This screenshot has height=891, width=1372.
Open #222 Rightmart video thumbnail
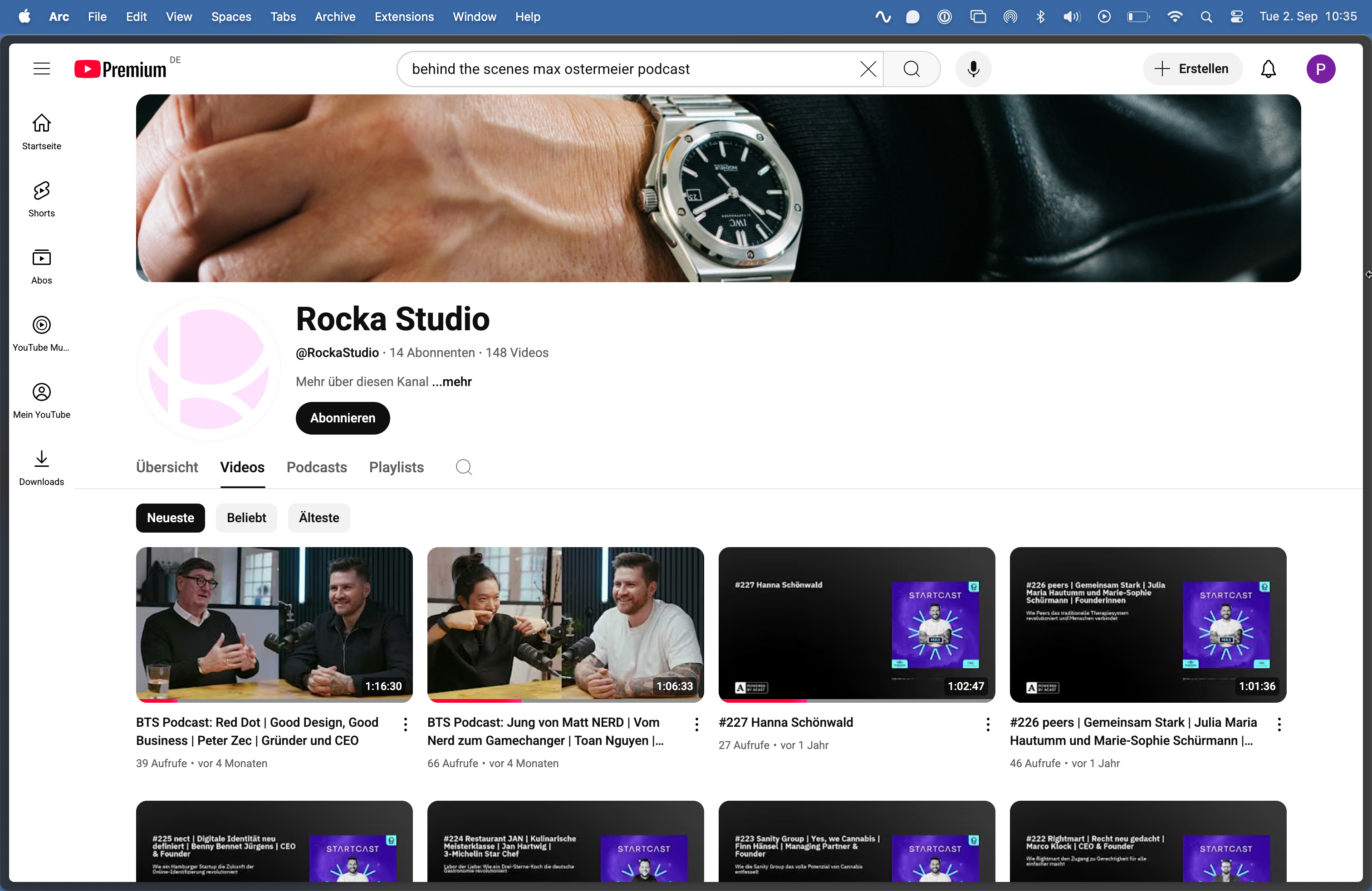point(1148,842)
